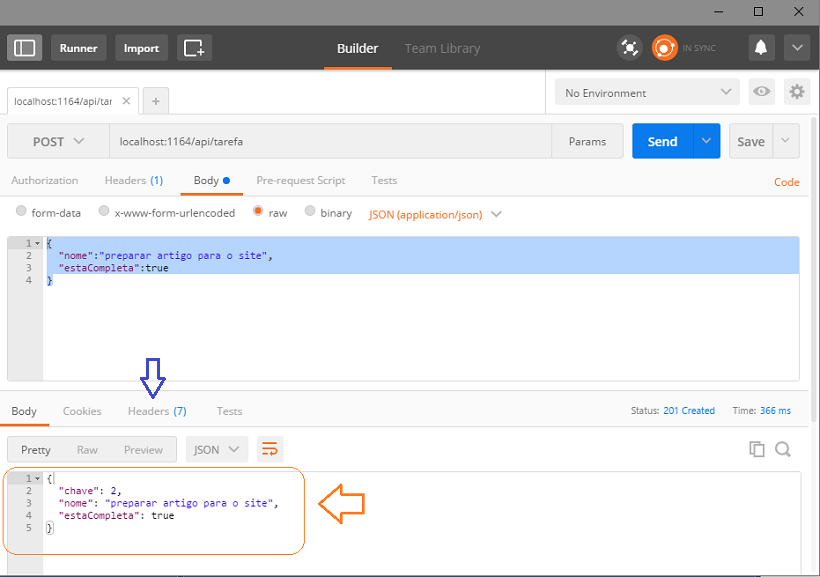
Task: Toggle line wrapping in the response
Action: pyautogui.click(x=269, y=449)
